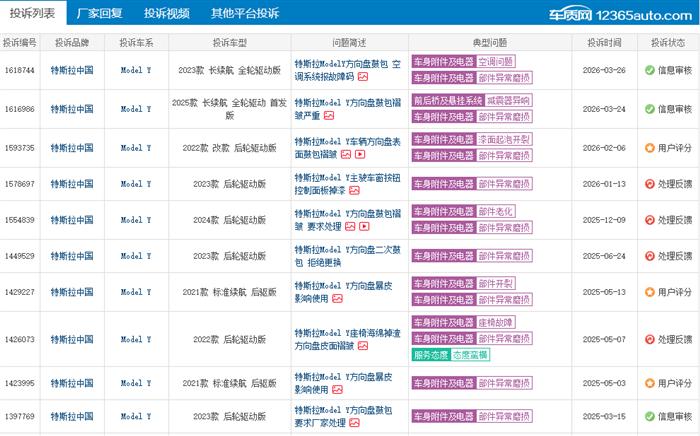The height and width of the screenshot is (436, 700).
Task: Open the 投诉视频 tab
Action: click(x=166, y=14)
